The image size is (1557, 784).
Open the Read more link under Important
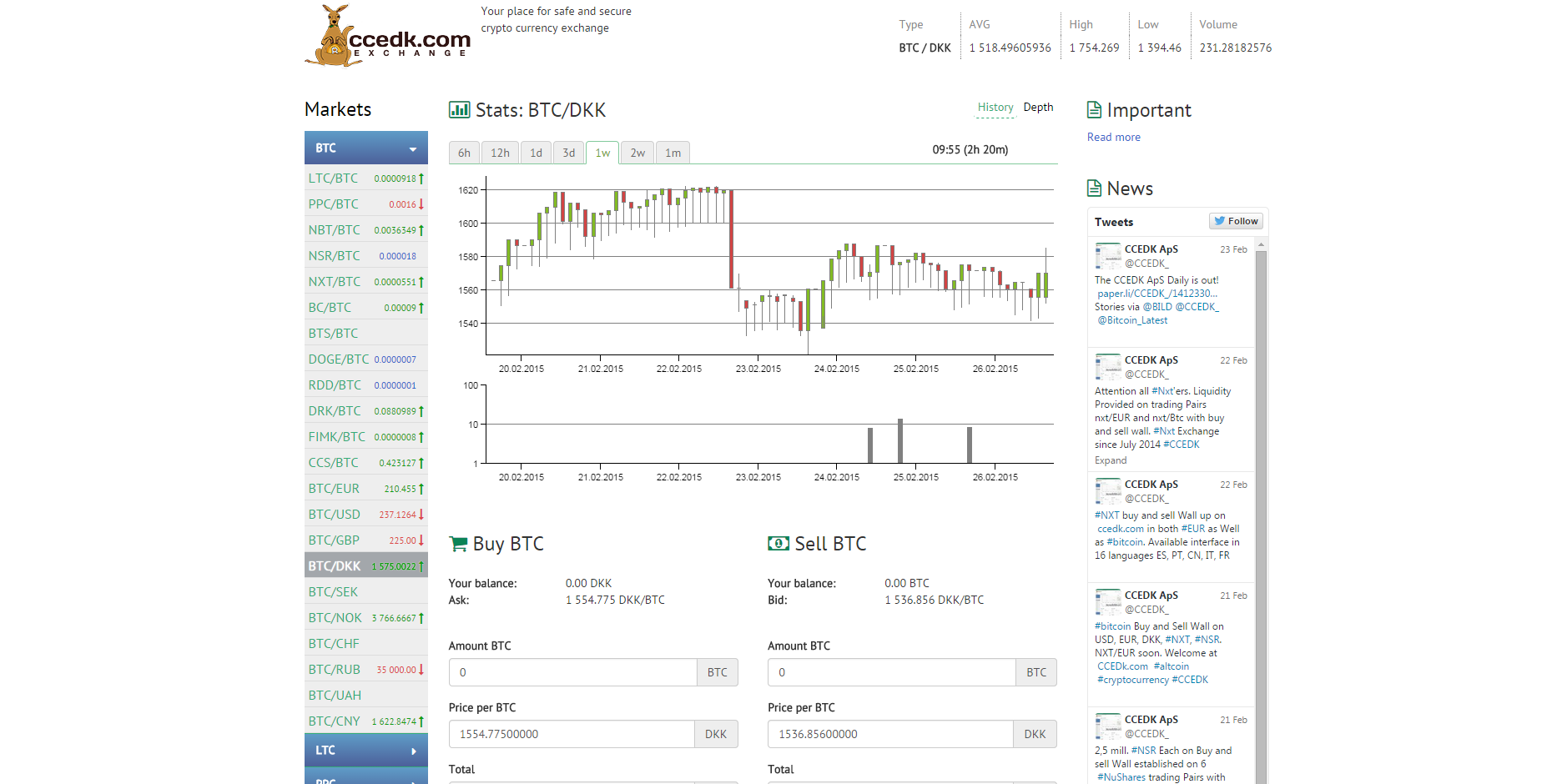[x=1113, y=138]
